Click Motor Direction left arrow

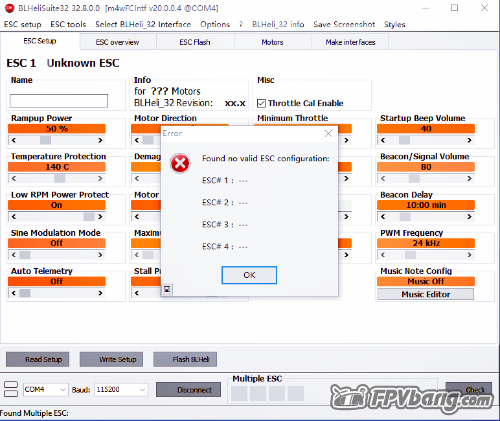(137, 140)
